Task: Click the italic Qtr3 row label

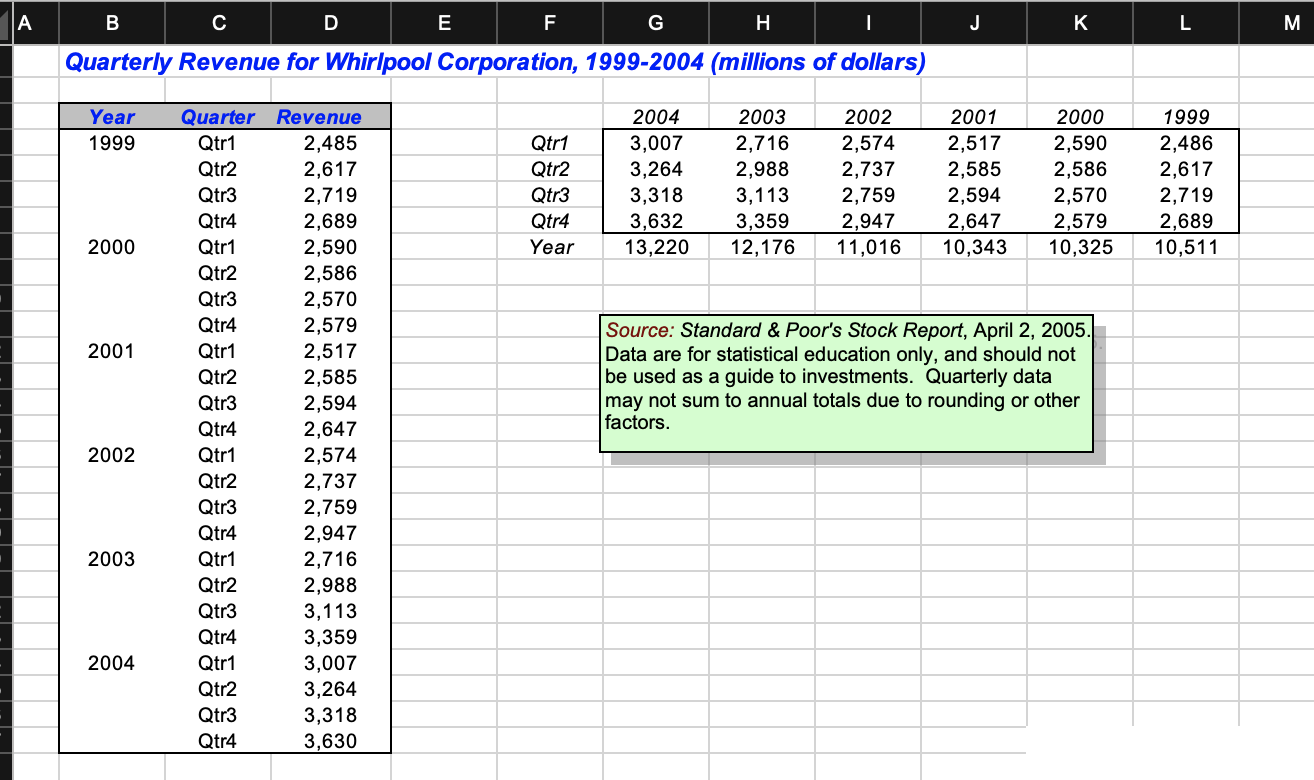Action: [x=551, y=195]
